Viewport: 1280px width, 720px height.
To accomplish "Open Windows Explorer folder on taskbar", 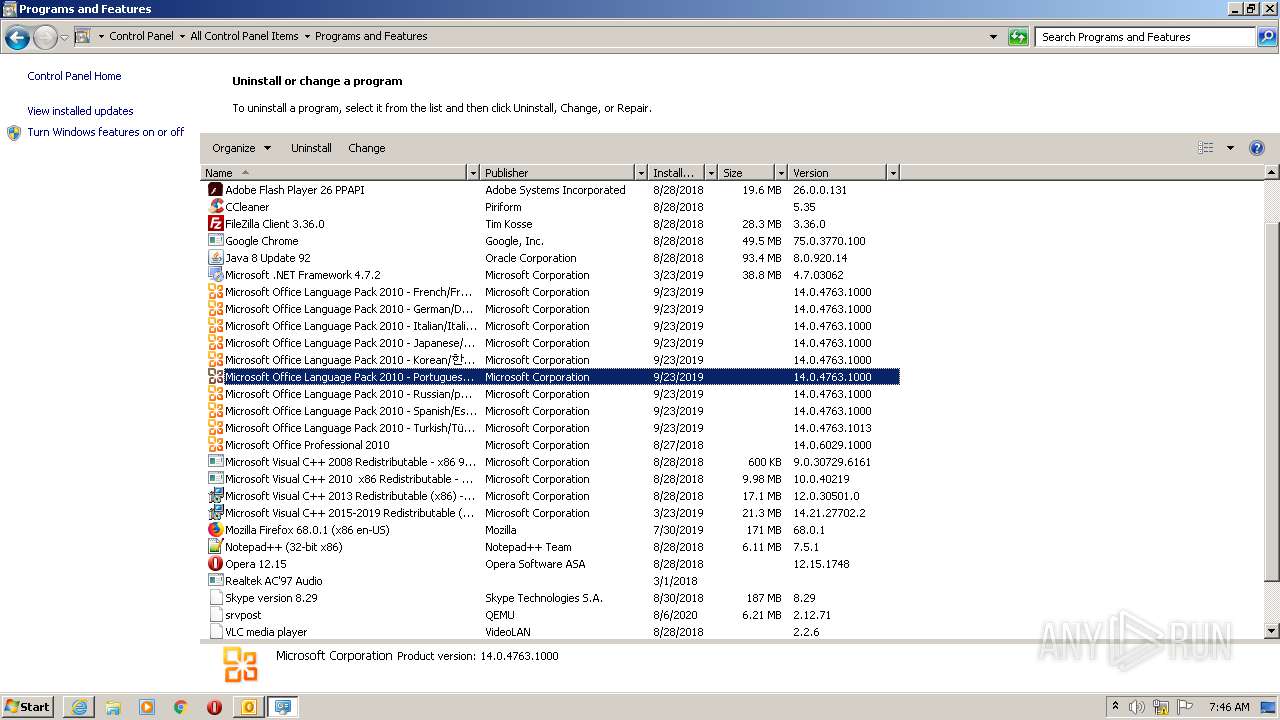I will pos(113,707).
